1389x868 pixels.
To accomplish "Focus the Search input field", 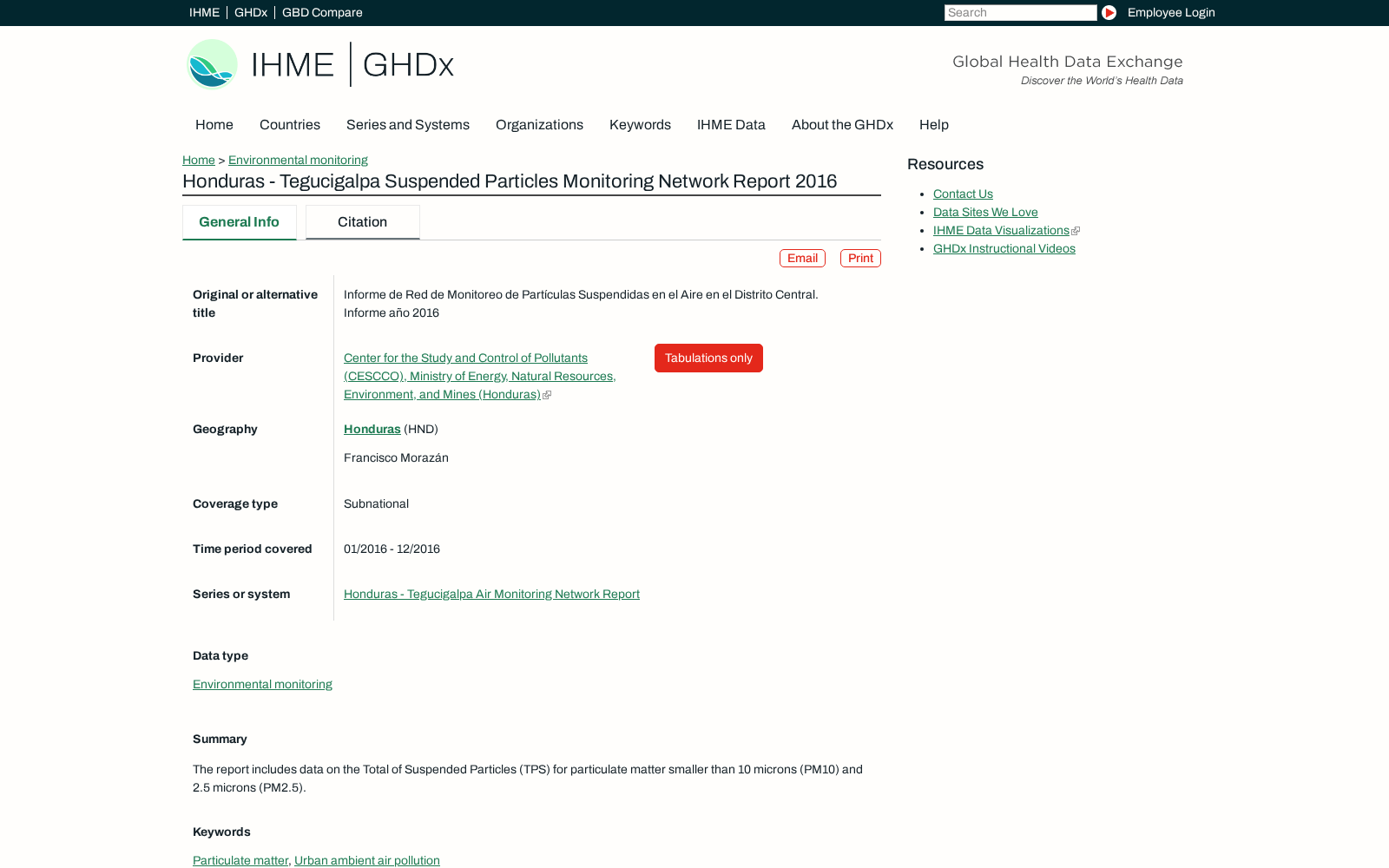I will coord(1021,12).
